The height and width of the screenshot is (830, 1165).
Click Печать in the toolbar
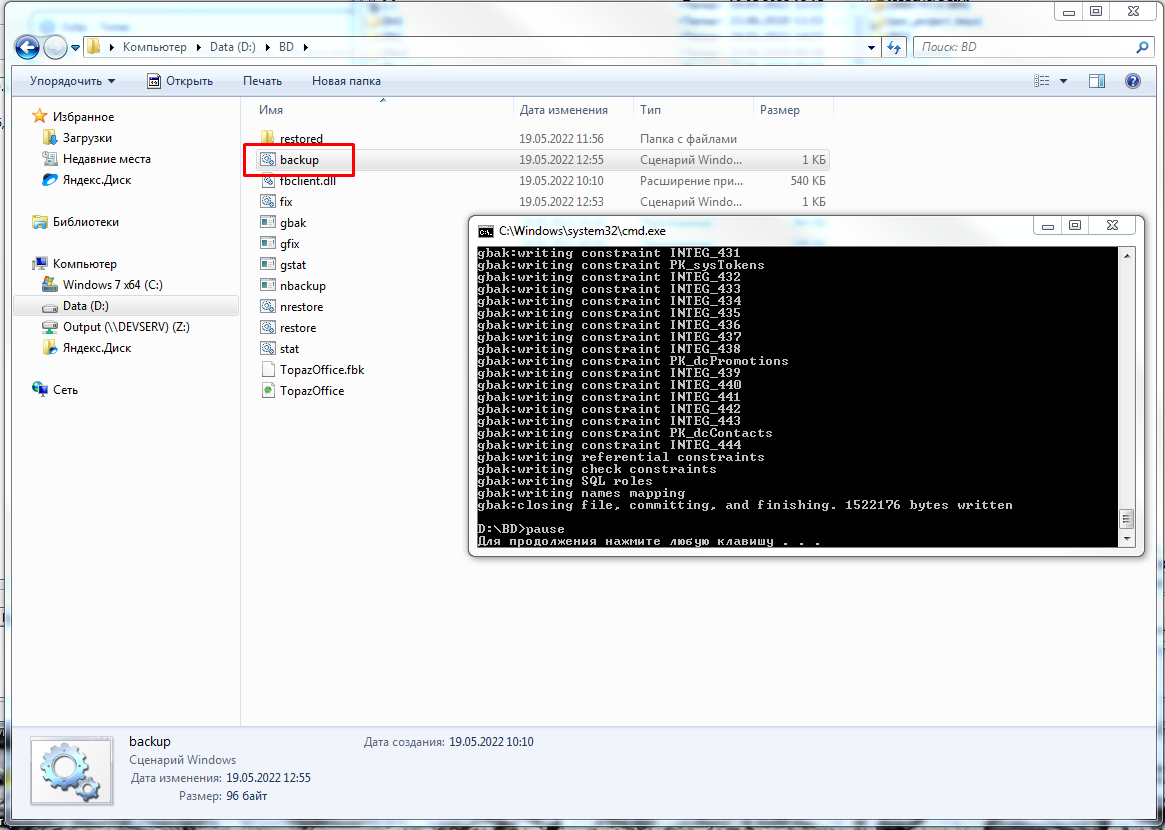click(x=262, y=81)
